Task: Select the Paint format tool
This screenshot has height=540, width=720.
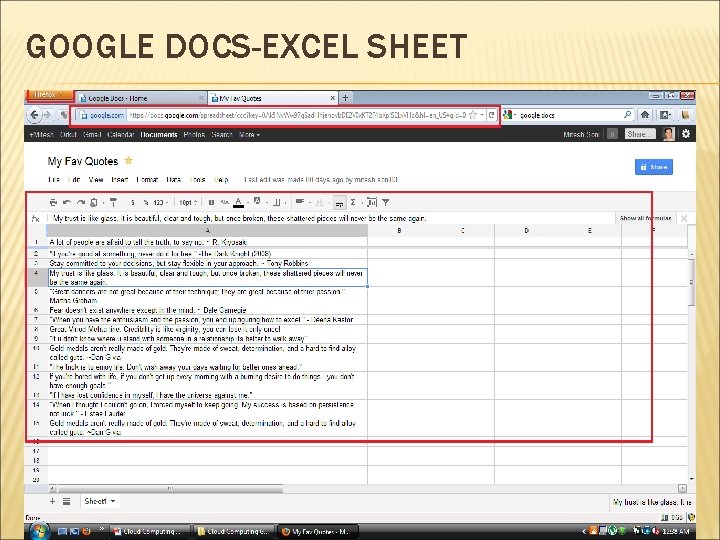Action: pos(113,202)
